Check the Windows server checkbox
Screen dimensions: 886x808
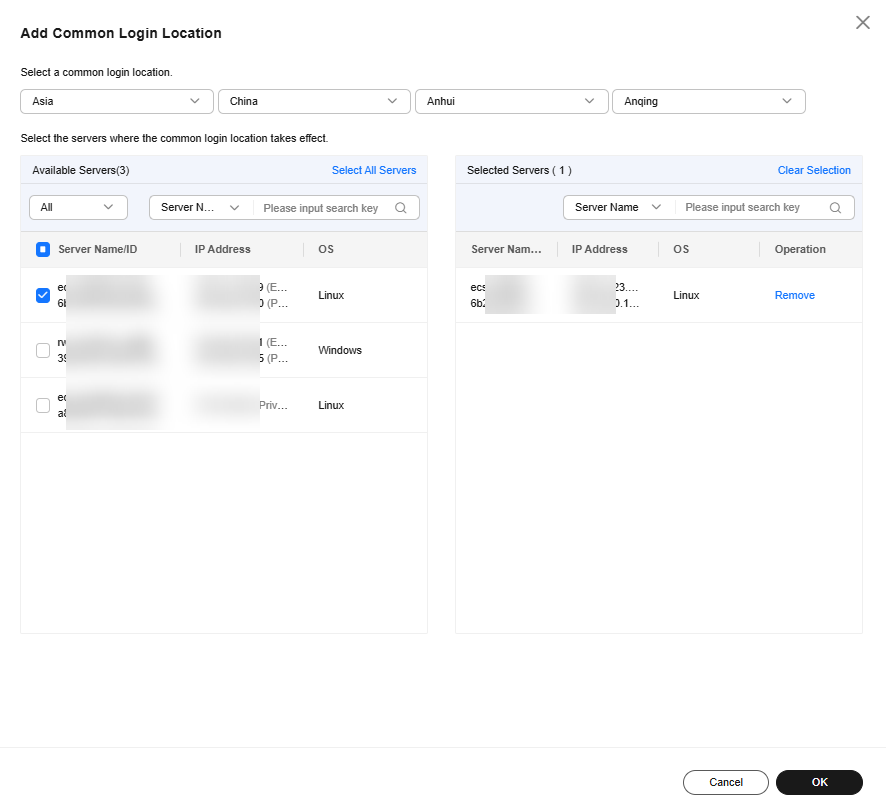coord(43,350)
